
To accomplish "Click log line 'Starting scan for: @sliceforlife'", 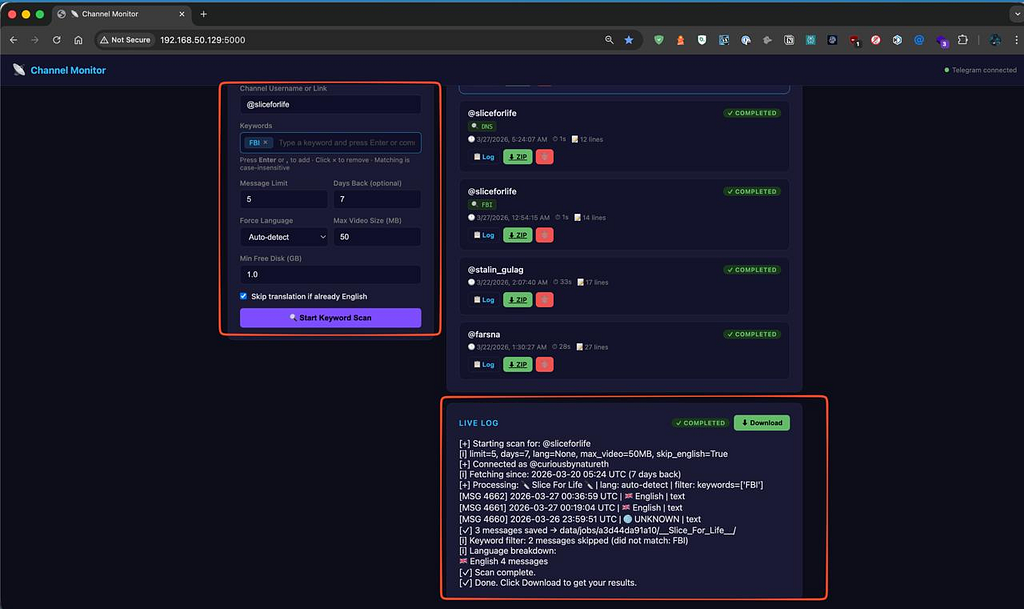I will pos(525,443).
